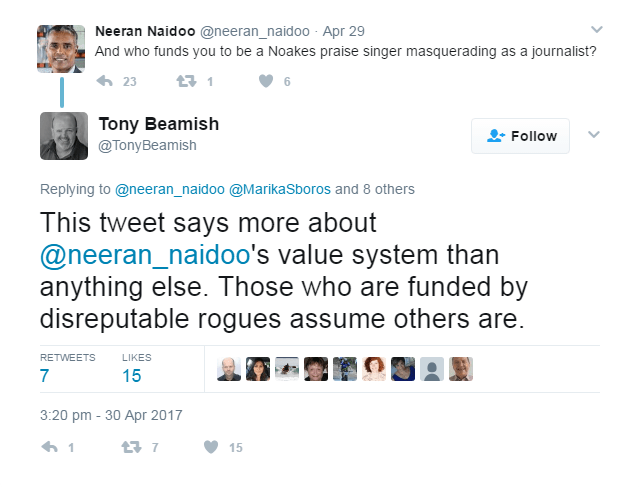
Task: Open more options chevron beside Follow
Action: point(593,135)
